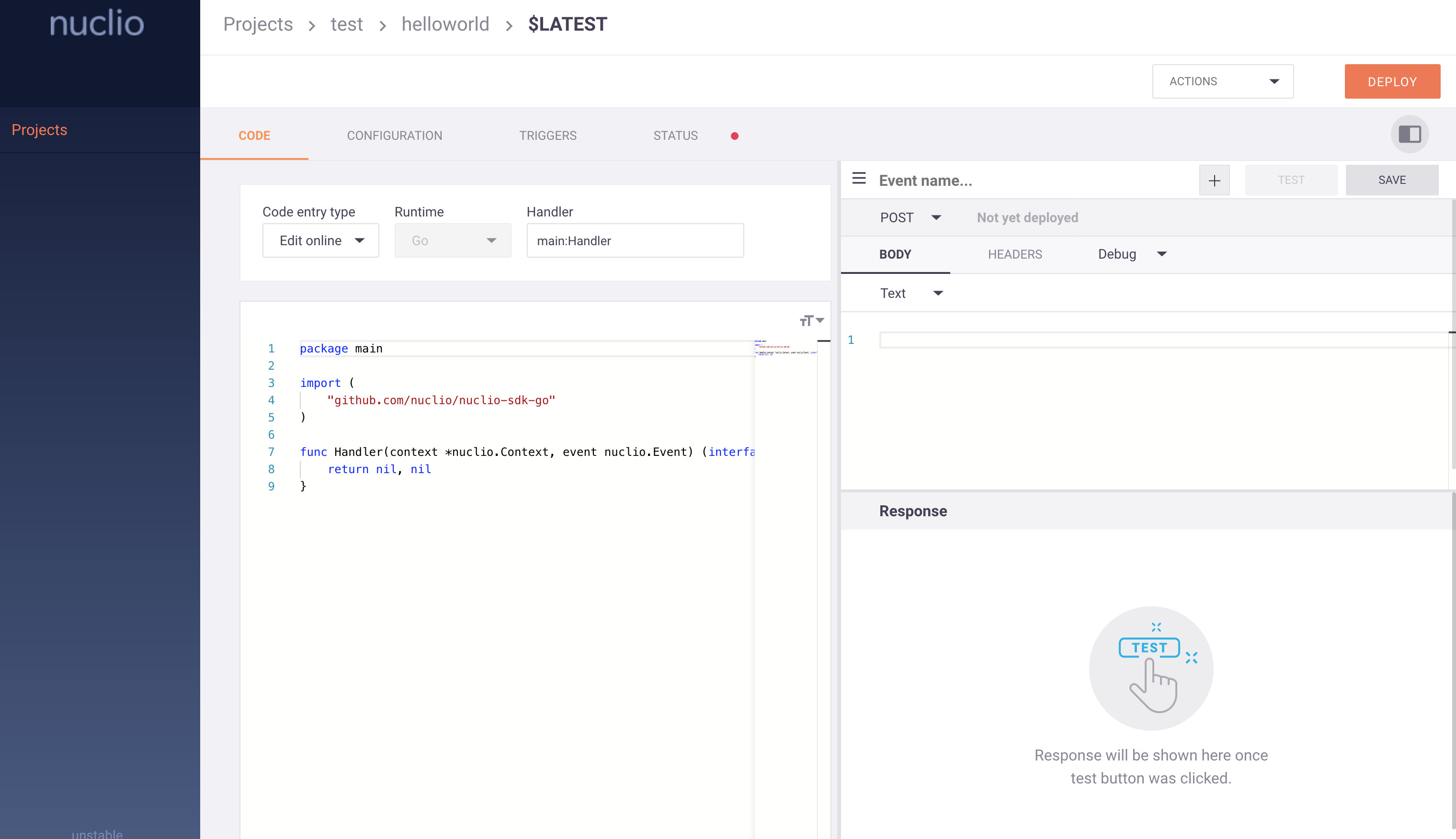Click the import line in code
1456x839 pixels.
[327, 383]
